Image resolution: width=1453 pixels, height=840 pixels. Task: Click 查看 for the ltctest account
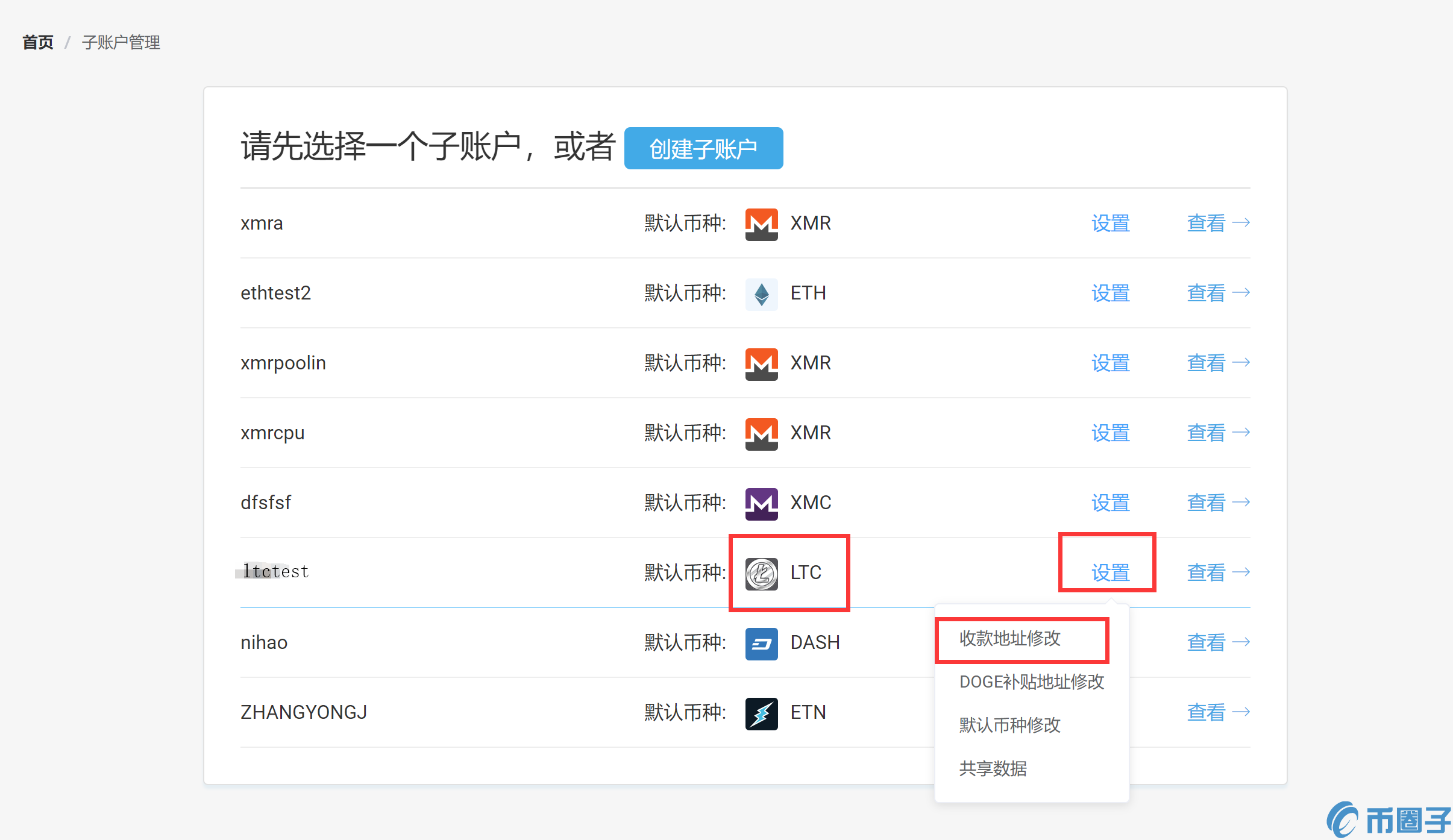1218,573
